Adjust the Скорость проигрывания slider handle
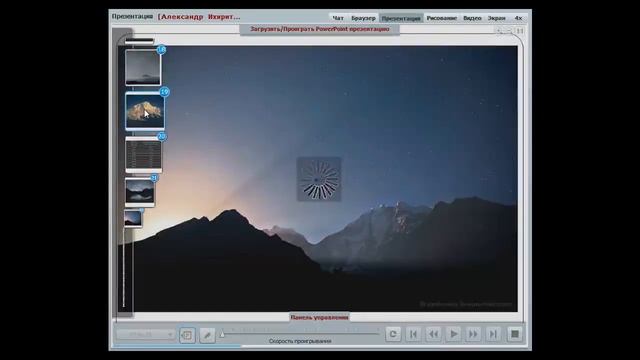640x360 pixels. (222, 334)
